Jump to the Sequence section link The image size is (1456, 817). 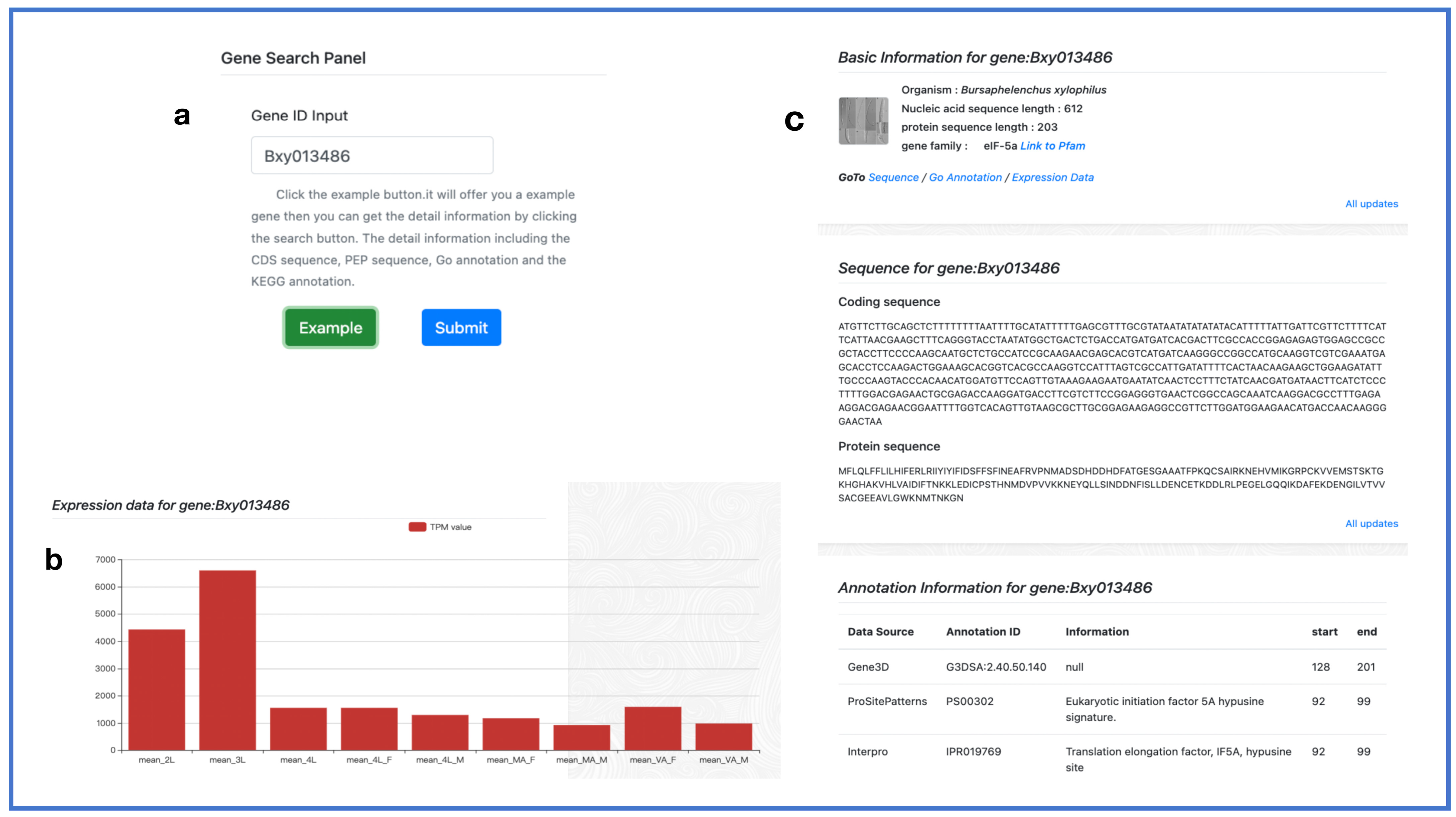(893, 178)
